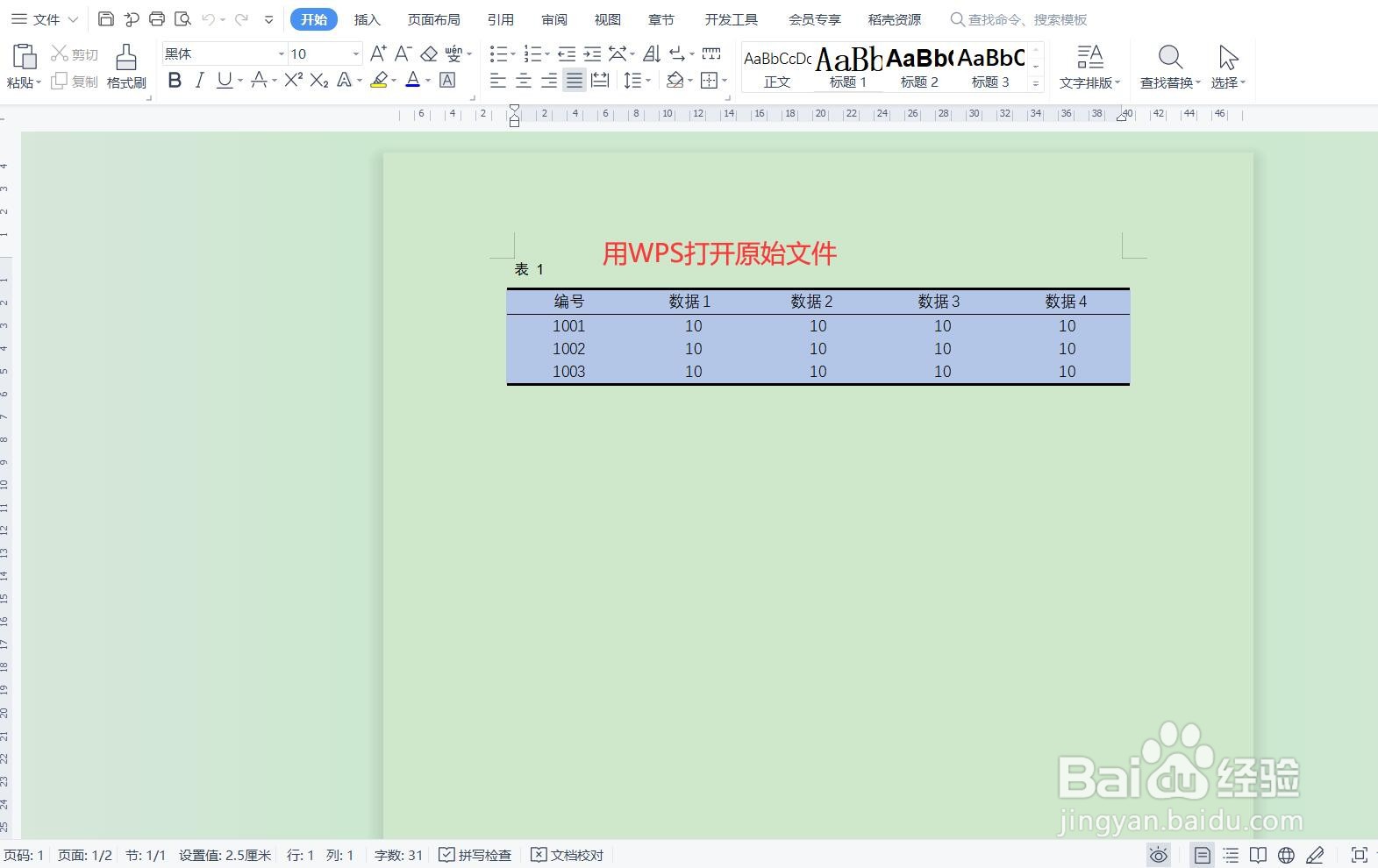Click the Print icon
Image resolution: width=1378 pixels, height=868 pixels.
coord(157,18)
